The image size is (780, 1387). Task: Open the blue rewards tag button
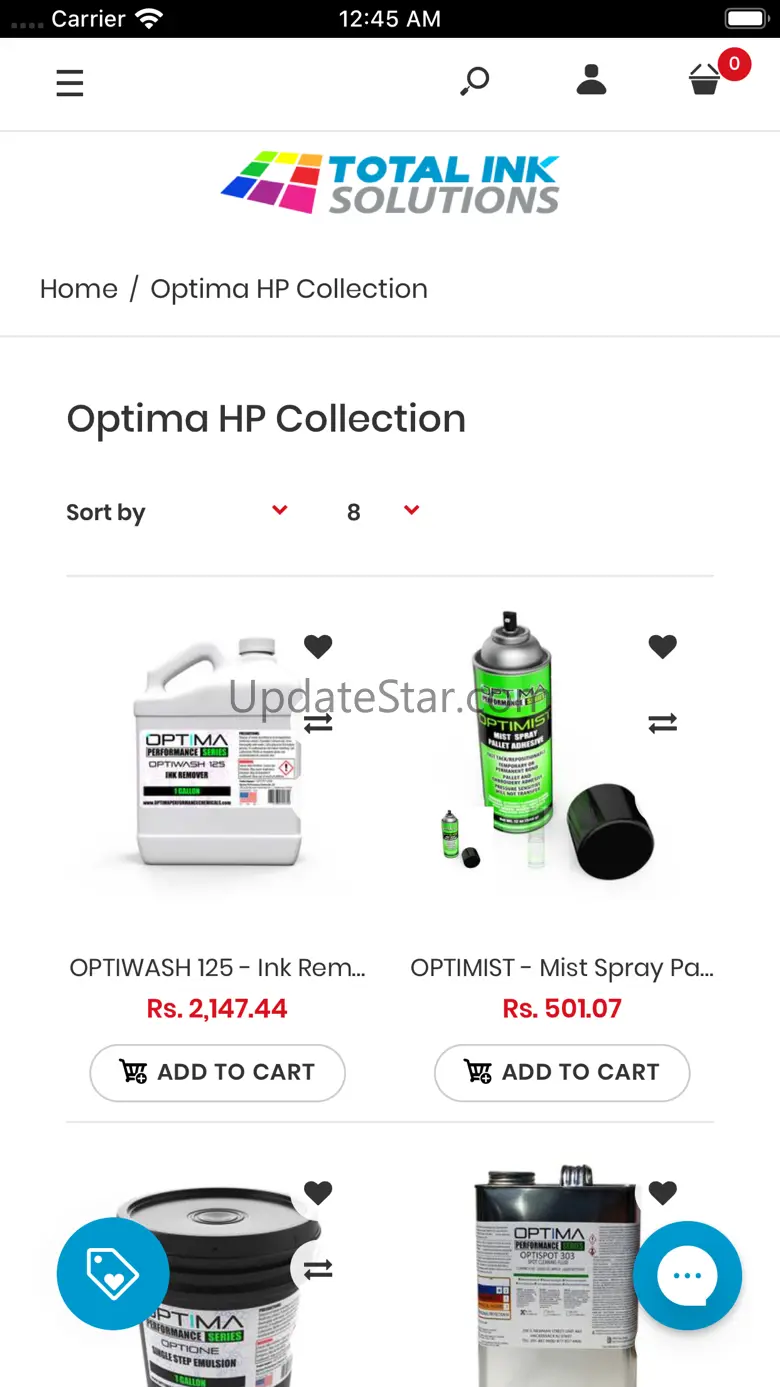point(112,1273)
